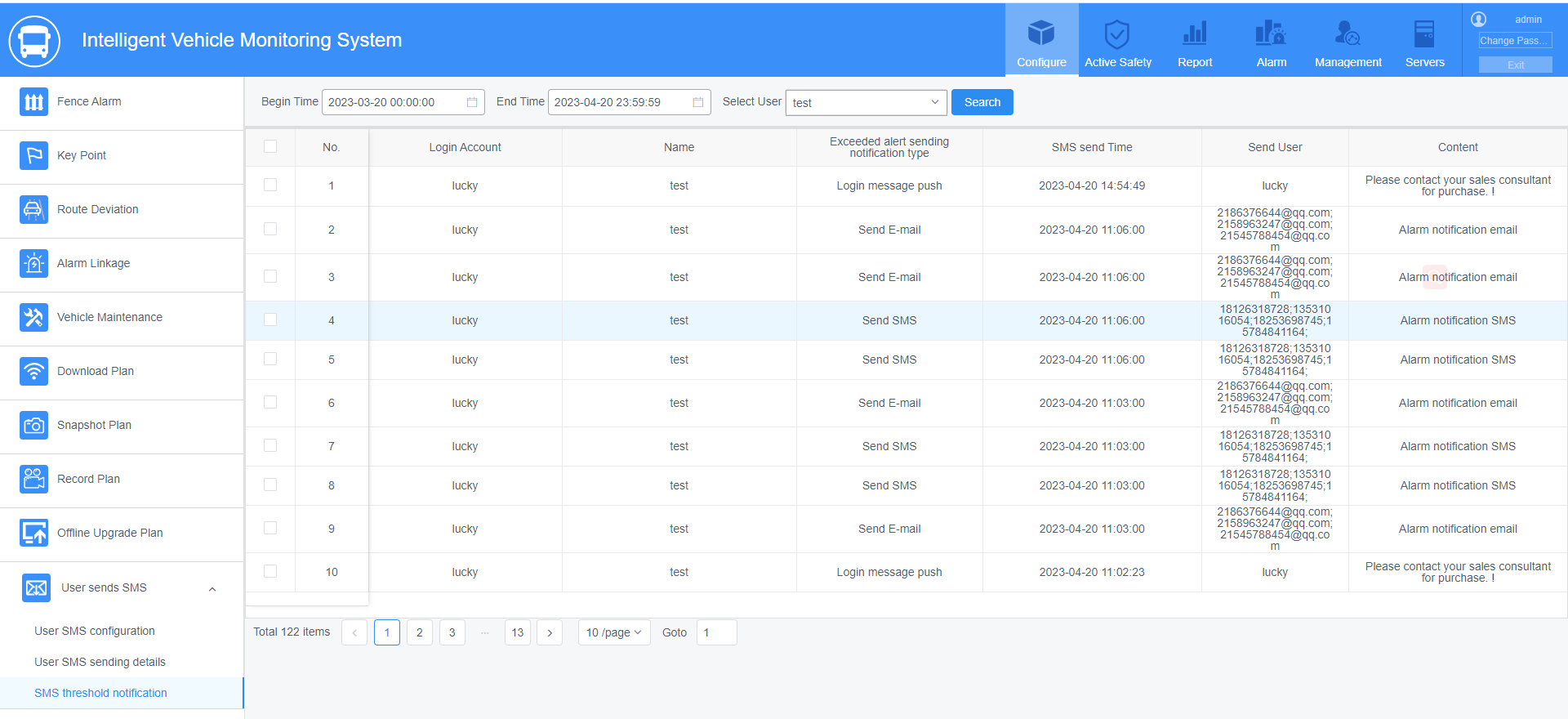Open the Management icon

click(1347, 33)
